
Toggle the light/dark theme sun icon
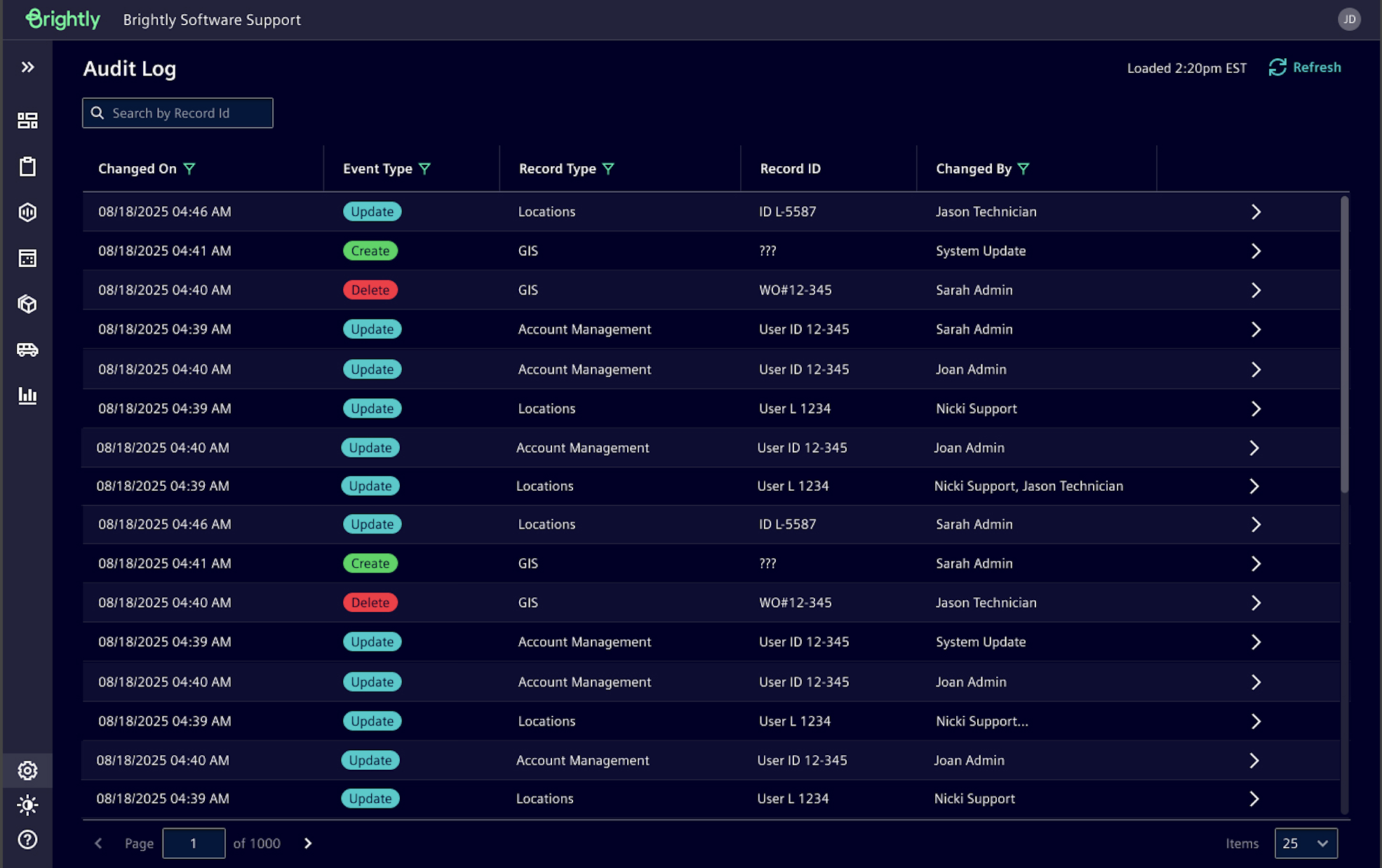(27, 805)
